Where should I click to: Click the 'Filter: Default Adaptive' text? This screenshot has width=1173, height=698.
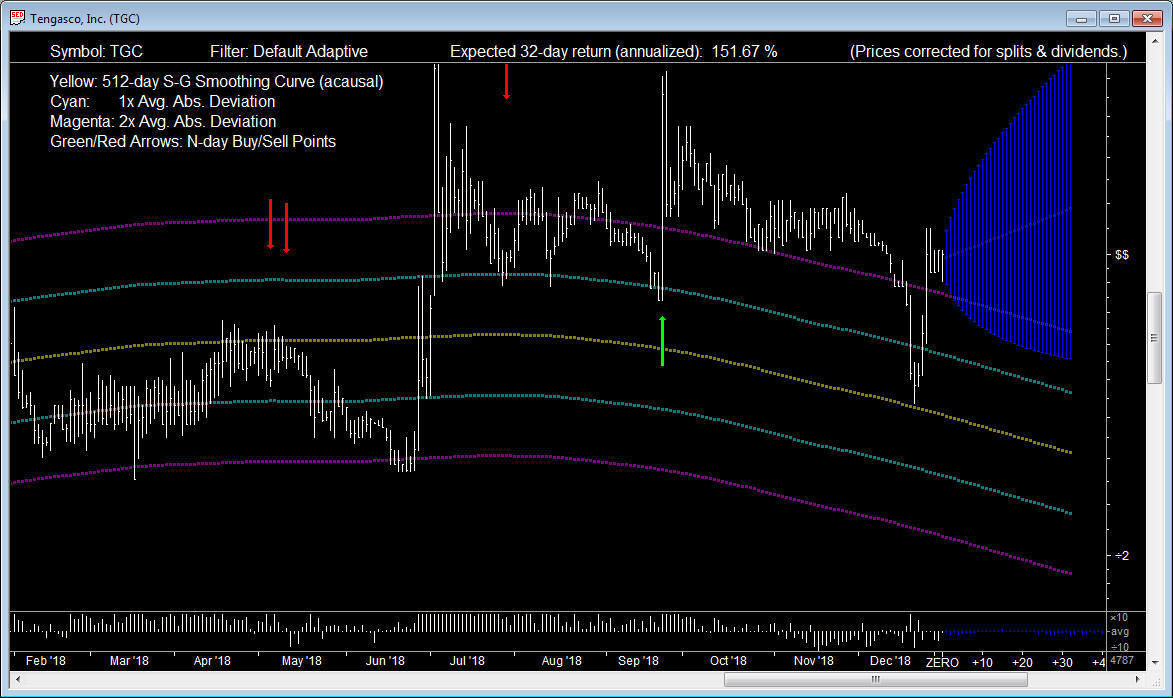[289, 52]
